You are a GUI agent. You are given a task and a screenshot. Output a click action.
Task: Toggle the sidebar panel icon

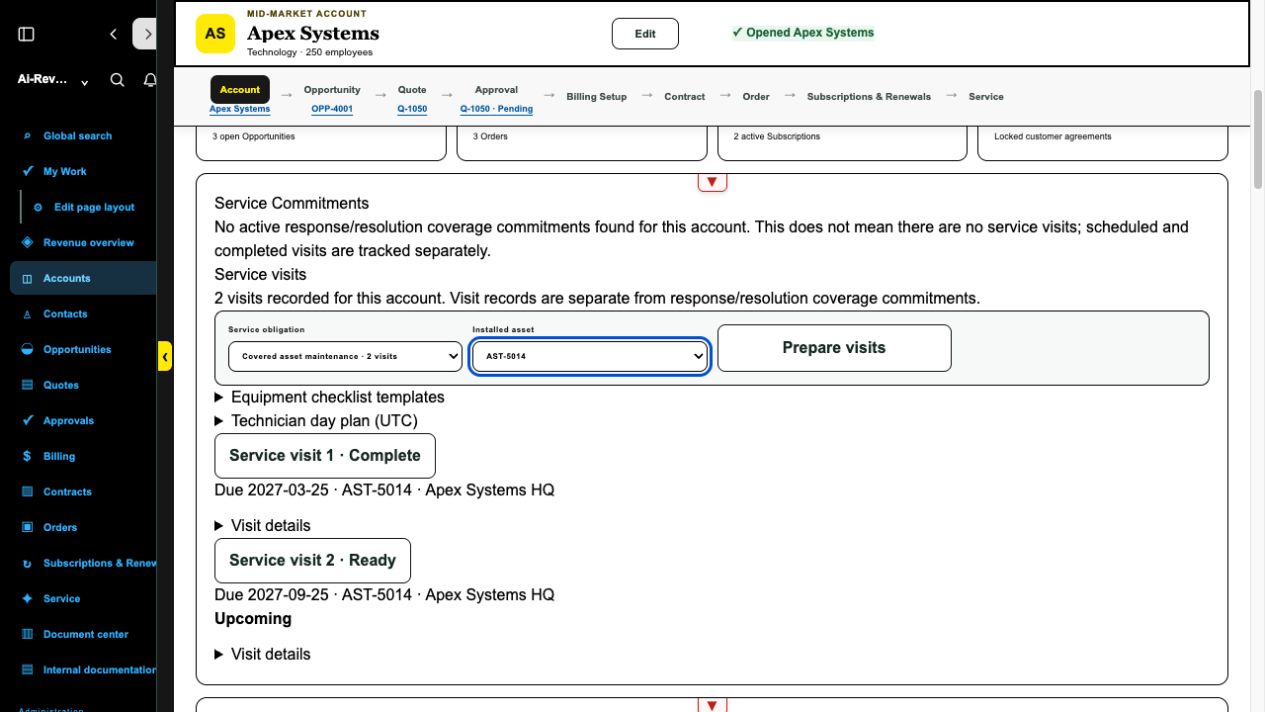pos(27,34)
